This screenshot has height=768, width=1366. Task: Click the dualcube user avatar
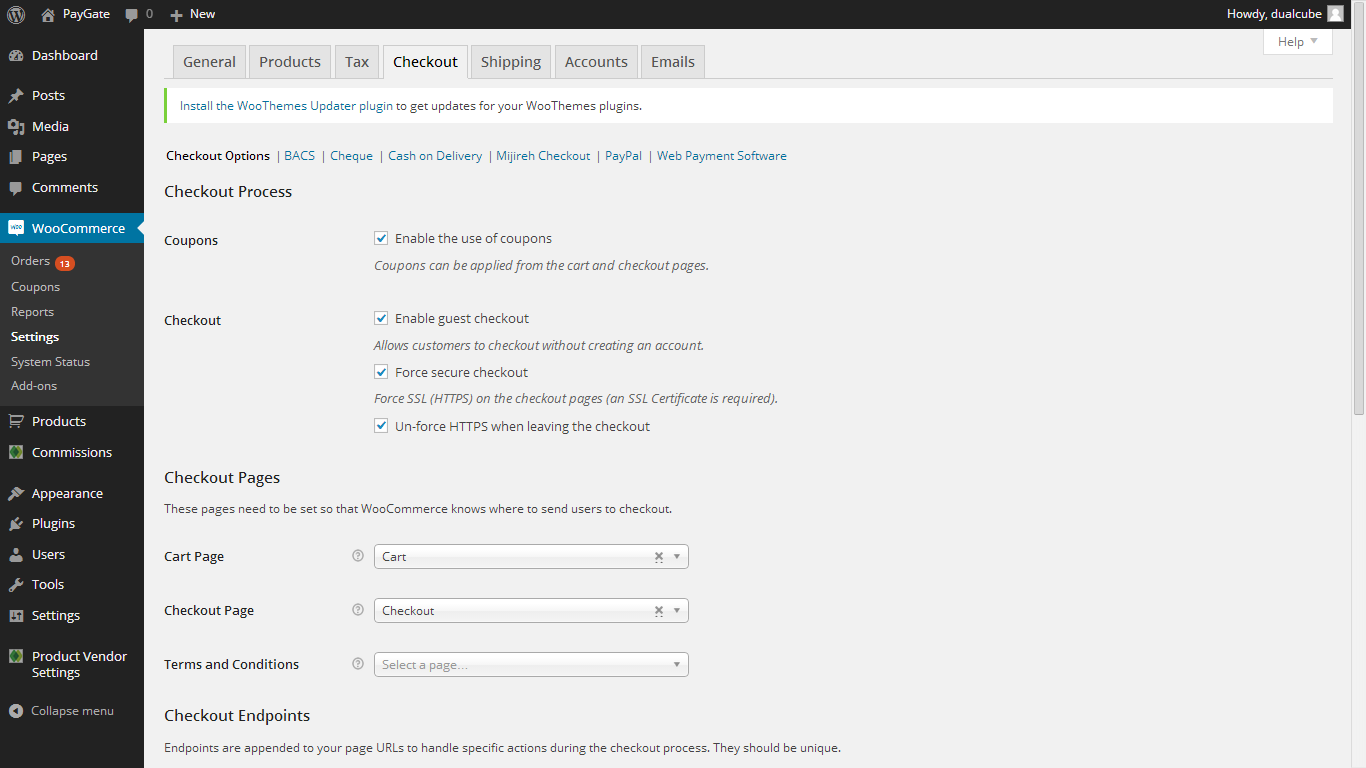tap(1335, 14)
